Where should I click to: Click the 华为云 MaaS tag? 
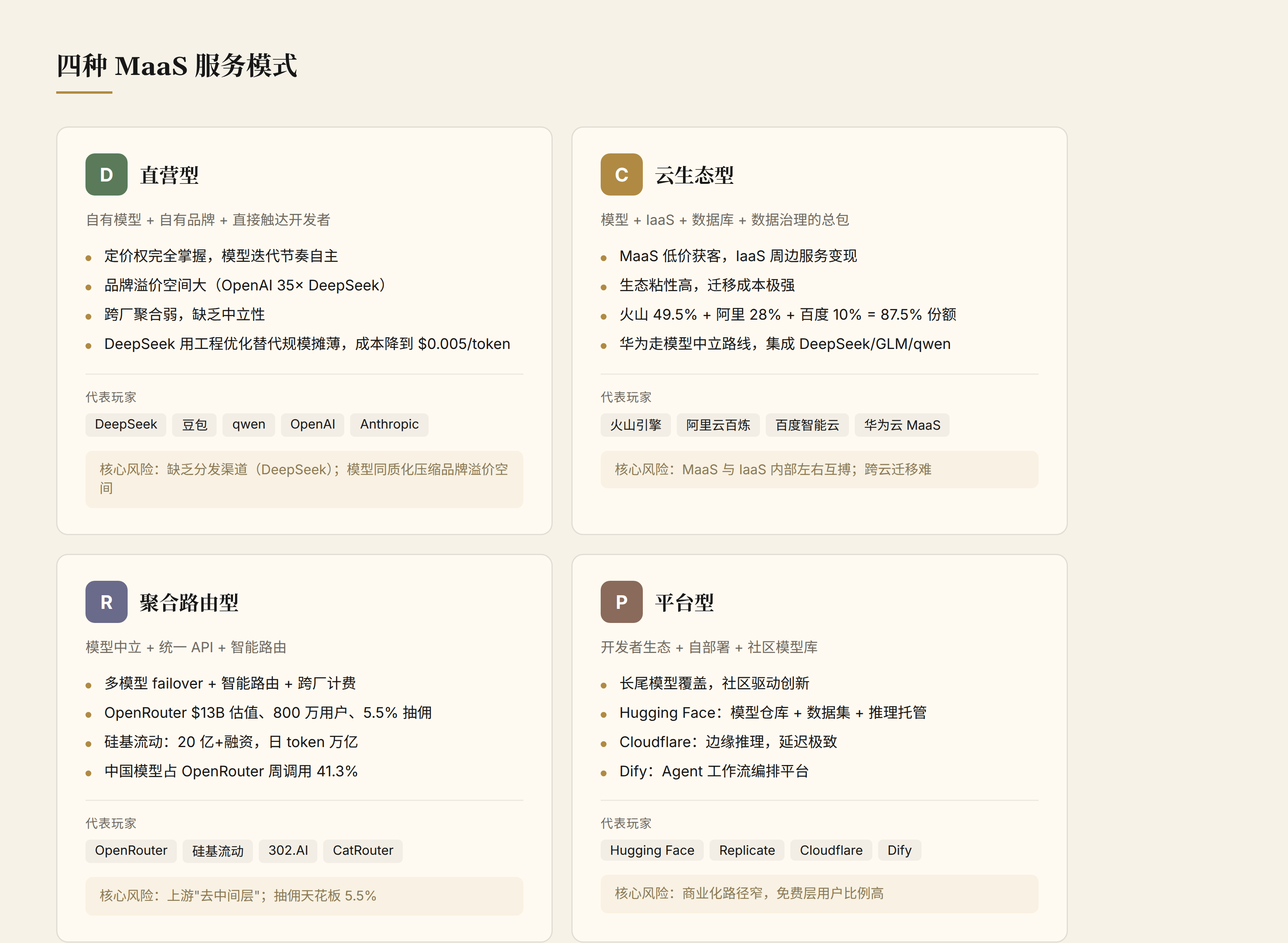click(902, 425)
